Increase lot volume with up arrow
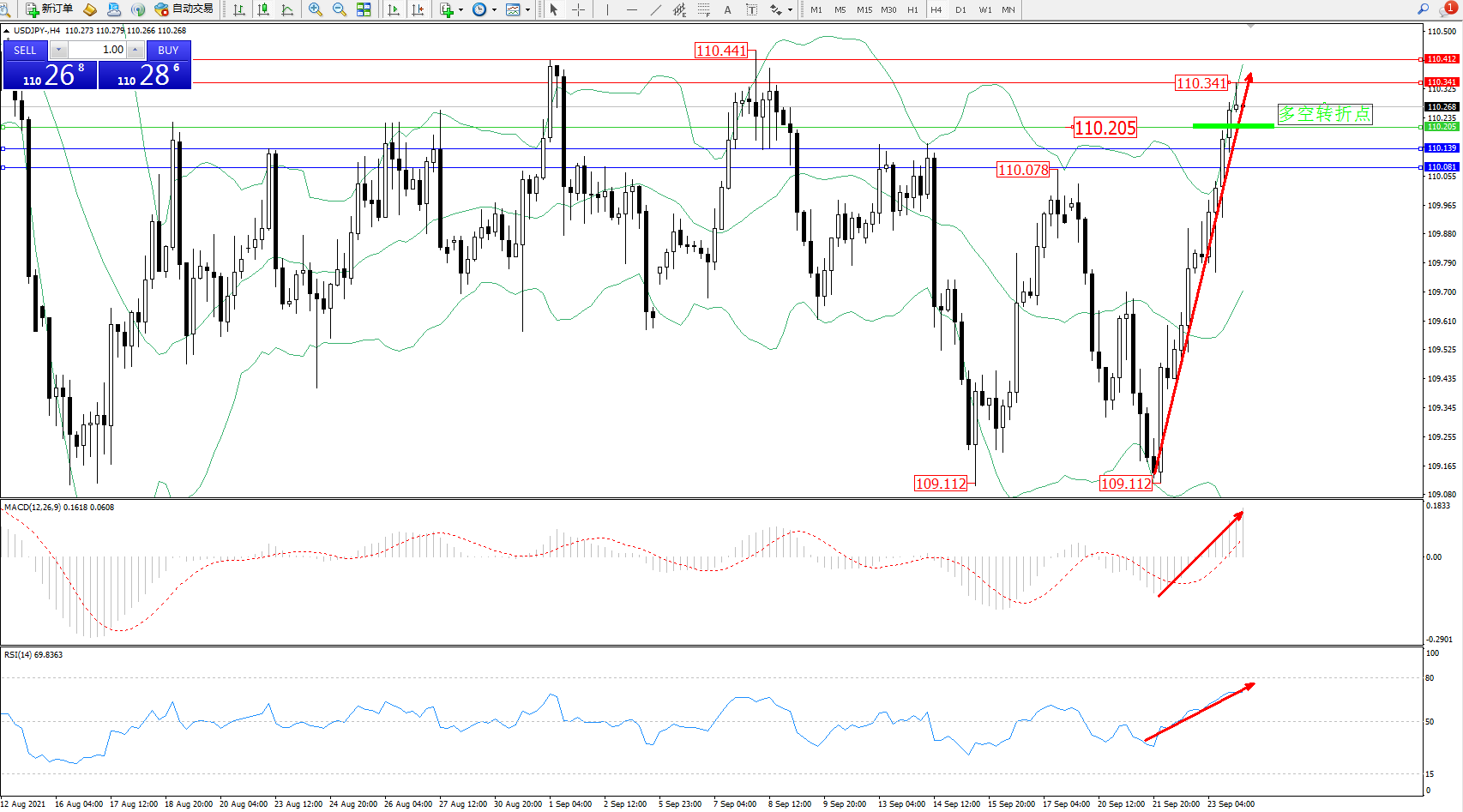 (135, 50)
